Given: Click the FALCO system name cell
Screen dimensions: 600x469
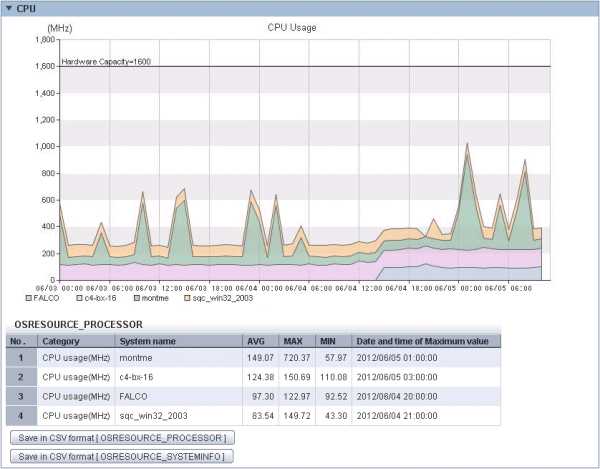Looking at the screenshot, I should 179,396.
